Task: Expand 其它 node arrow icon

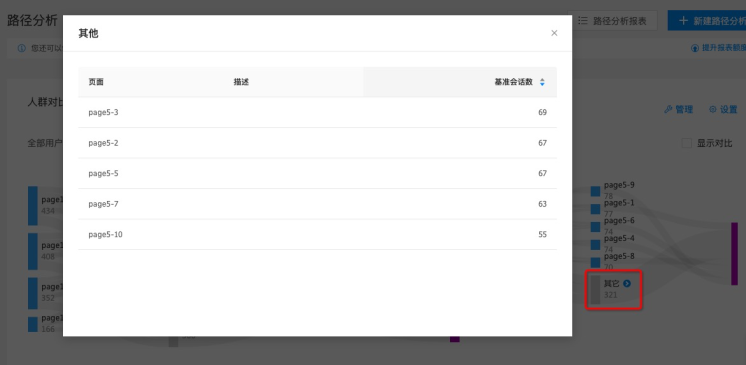Action: 627,284
